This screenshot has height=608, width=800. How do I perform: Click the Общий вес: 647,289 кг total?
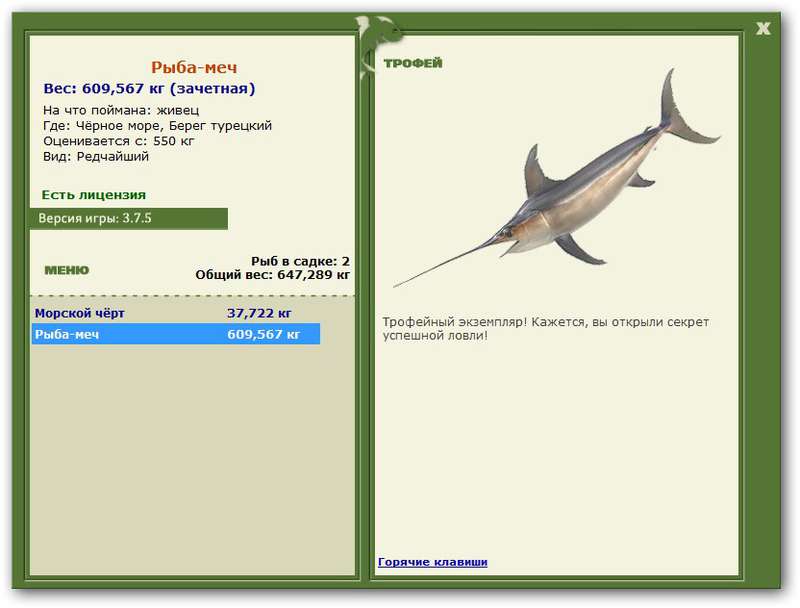272,275
